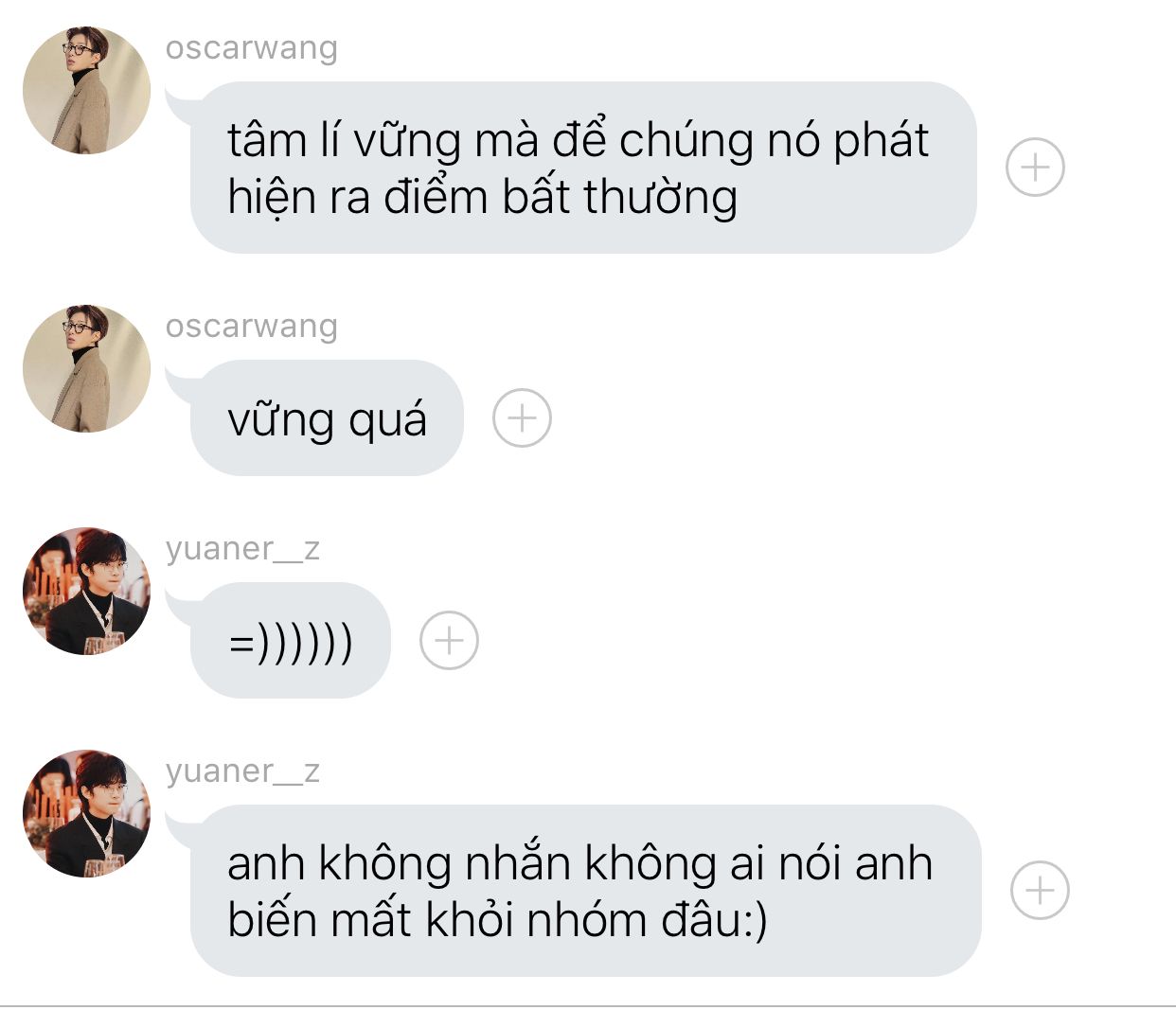Open yuaner__z's avatar beside the 'anh không nhắn' message
This screenshot has width=1176, height=1010.
tap(86, 813)
